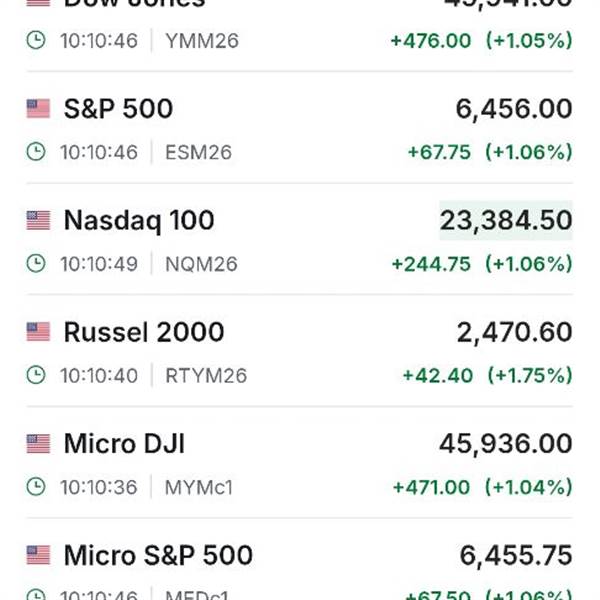
Task: Open the Micro DJI futures name
Action: pyautogui.click(x=124, y=443)
